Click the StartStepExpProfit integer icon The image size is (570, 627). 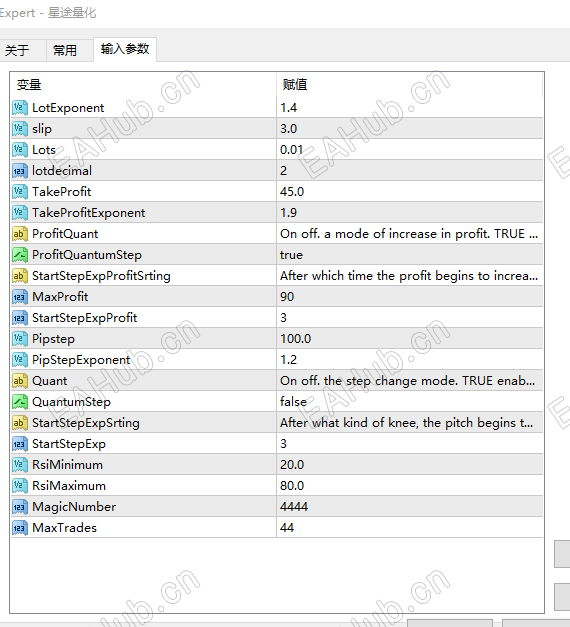pyautogui.click(x=20, y=317)
